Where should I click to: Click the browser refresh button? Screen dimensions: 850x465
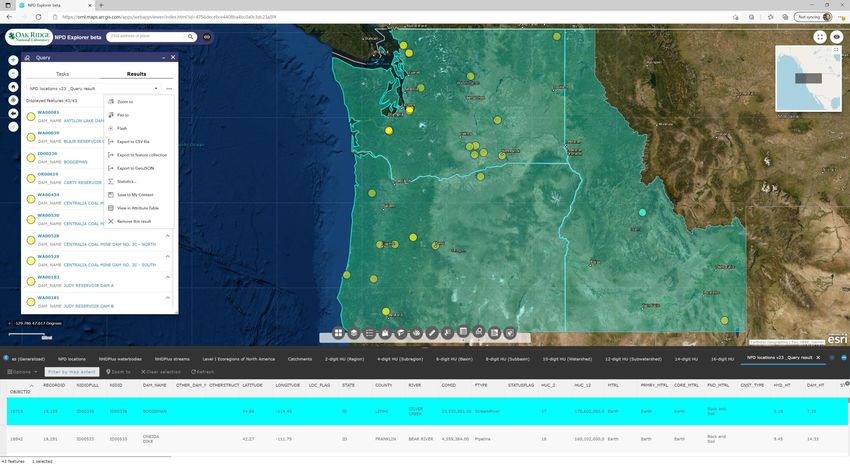(x=38, y=17)
